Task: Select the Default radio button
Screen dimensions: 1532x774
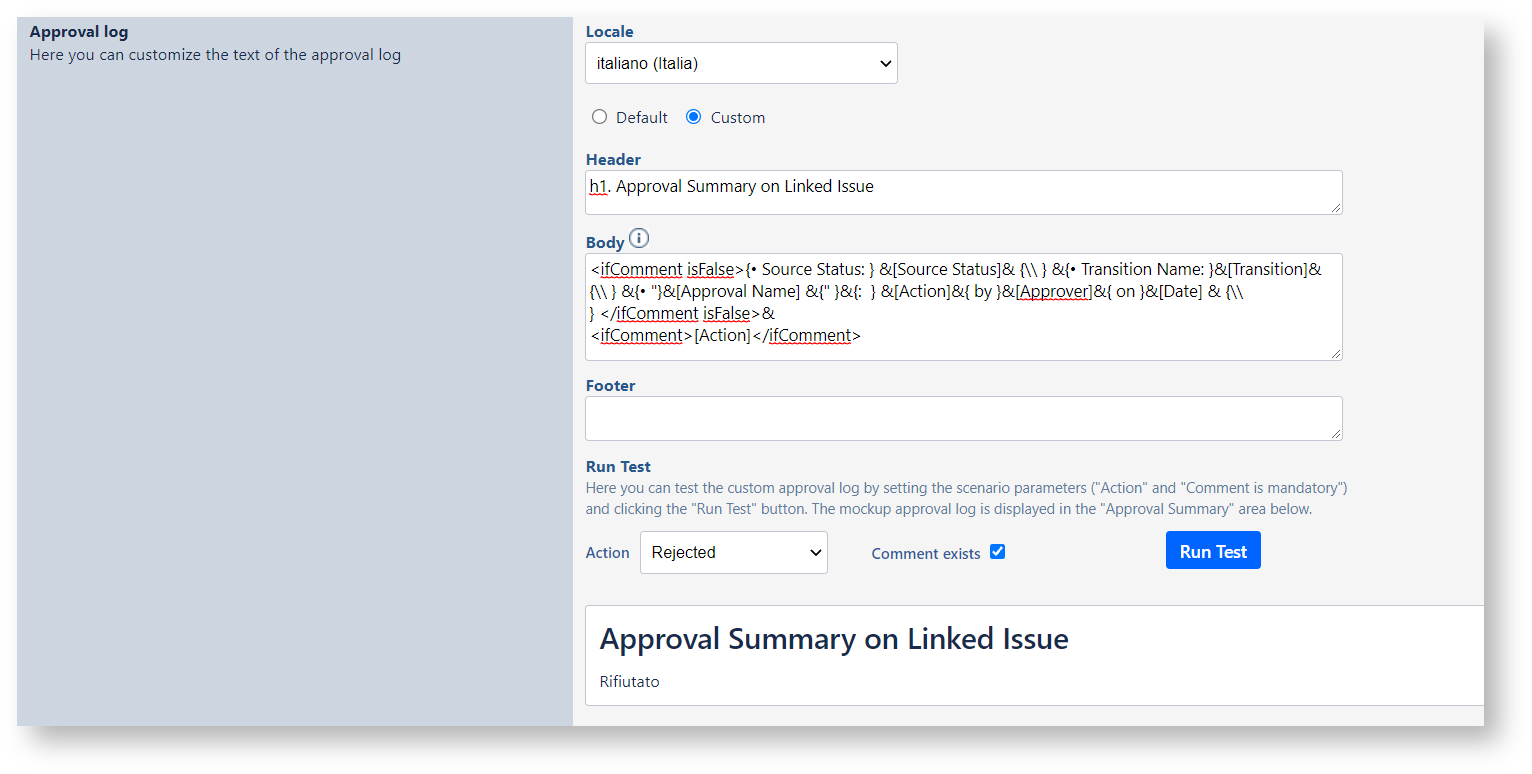Action: [x=600, y=117]
